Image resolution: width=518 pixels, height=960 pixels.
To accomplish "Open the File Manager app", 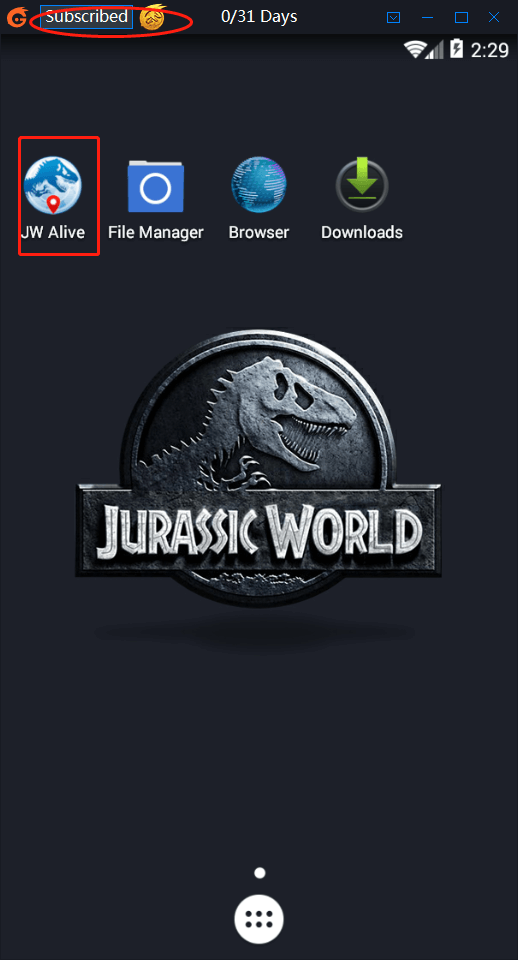I will click(156, 186).
